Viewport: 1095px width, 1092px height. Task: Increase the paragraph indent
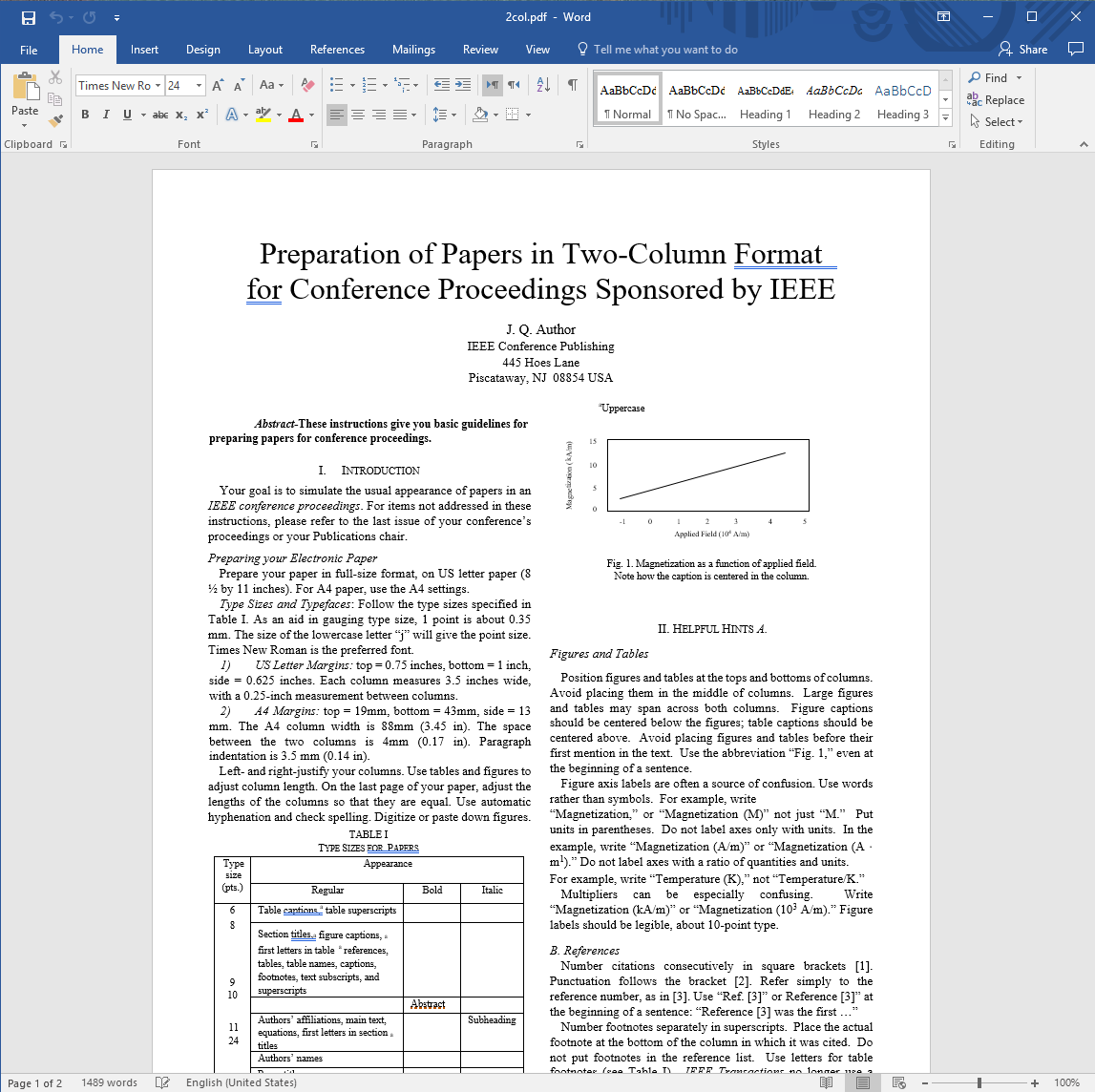point(463,85)
